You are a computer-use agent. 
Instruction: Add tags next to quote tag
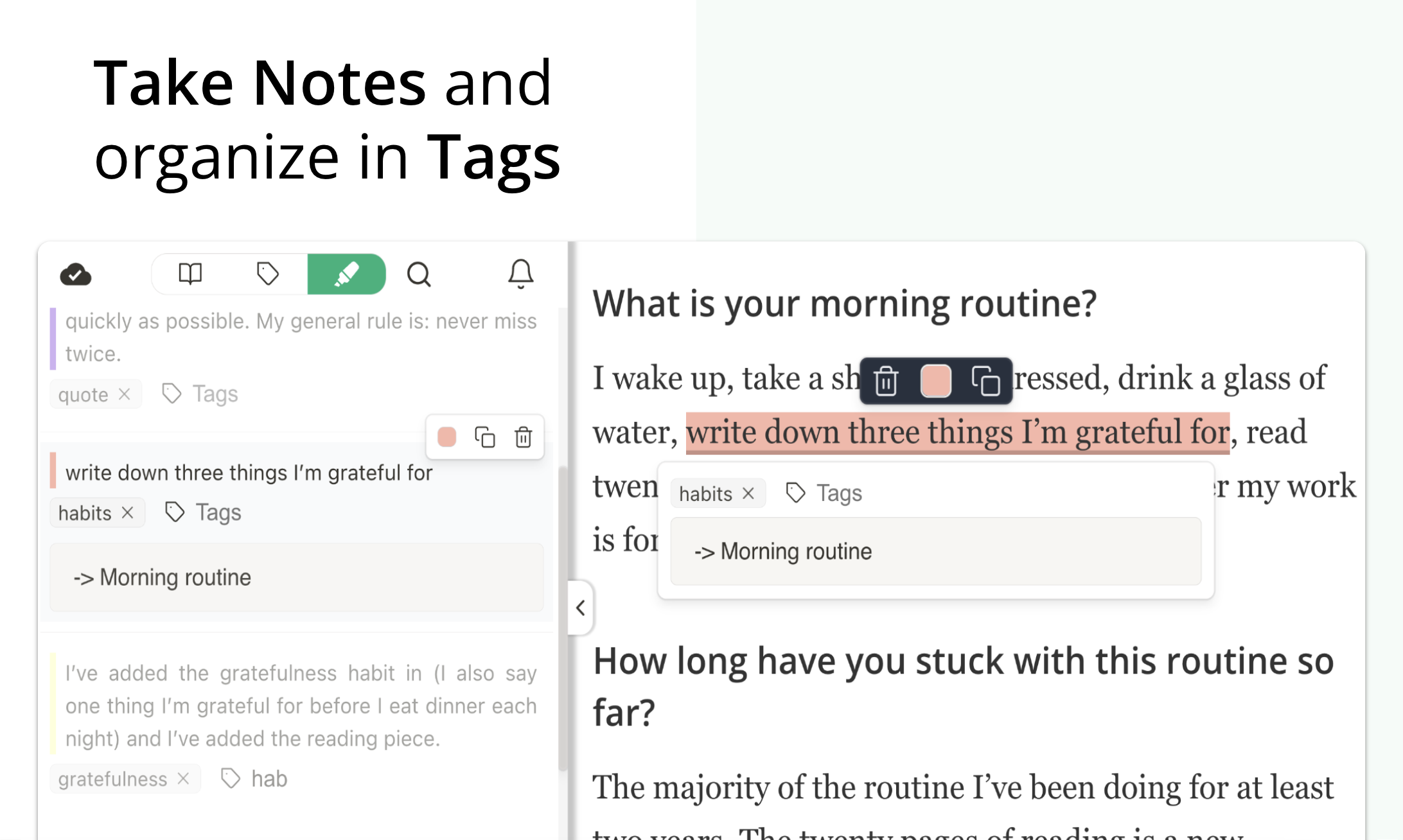(x=200, y=394)
